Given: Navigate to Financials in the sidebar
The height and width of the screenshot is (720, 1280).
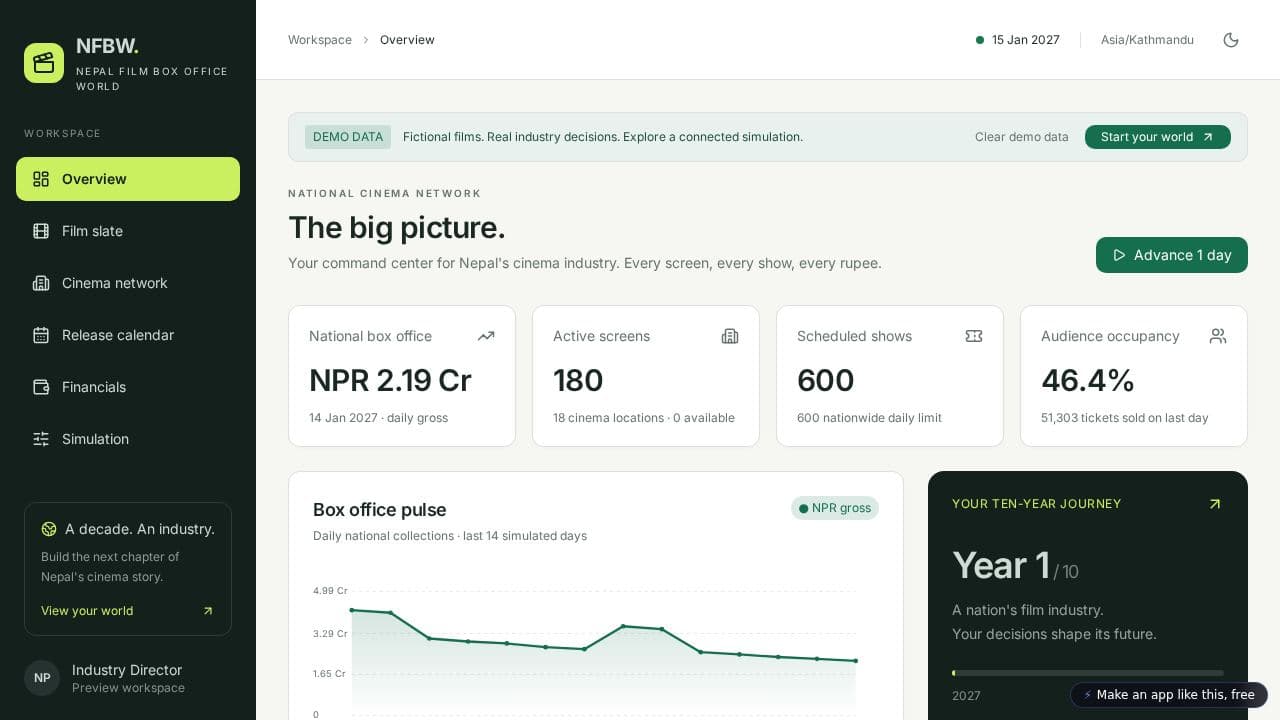Looking at the screenshot, I should tap(128, 387).
